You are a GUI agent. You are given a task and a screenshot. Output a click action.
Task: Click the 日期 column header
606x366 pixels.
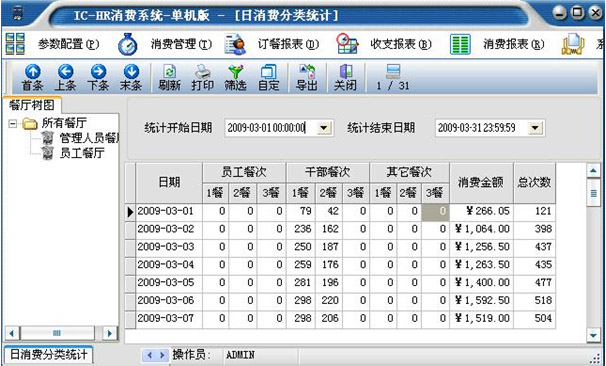(x=169, y=183)
